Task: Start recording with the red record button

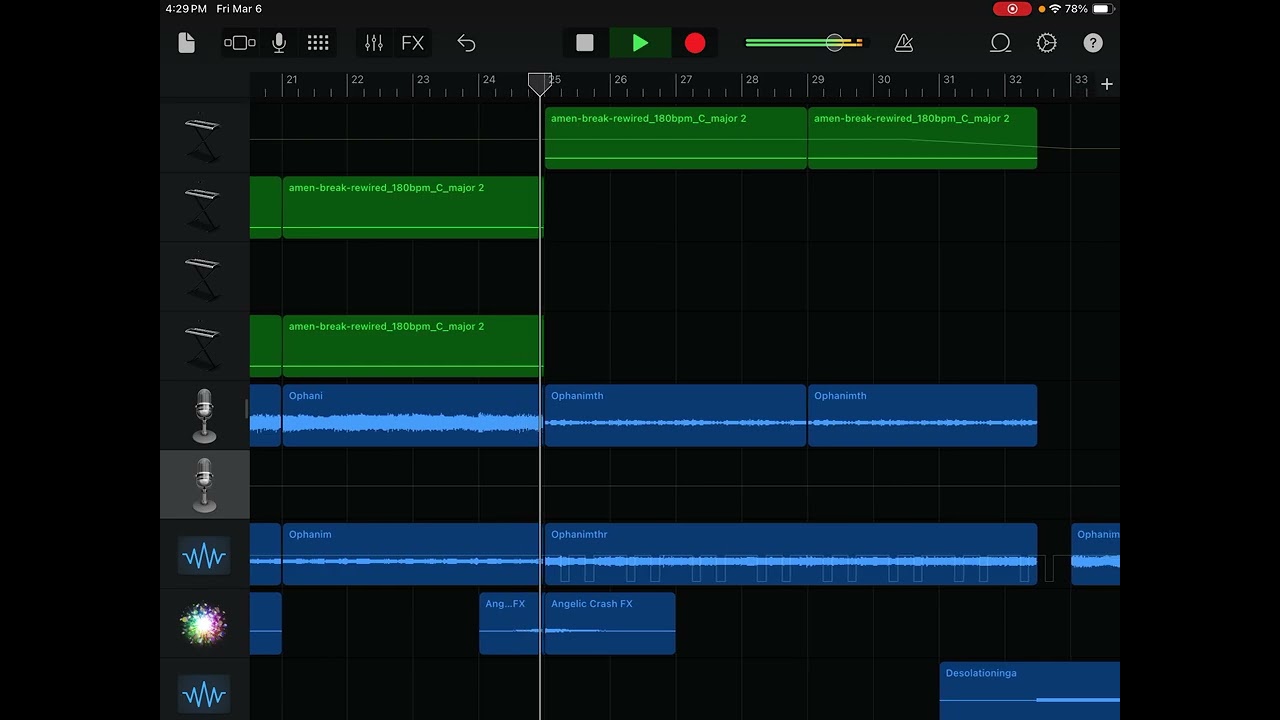Action: click(695, 43)
